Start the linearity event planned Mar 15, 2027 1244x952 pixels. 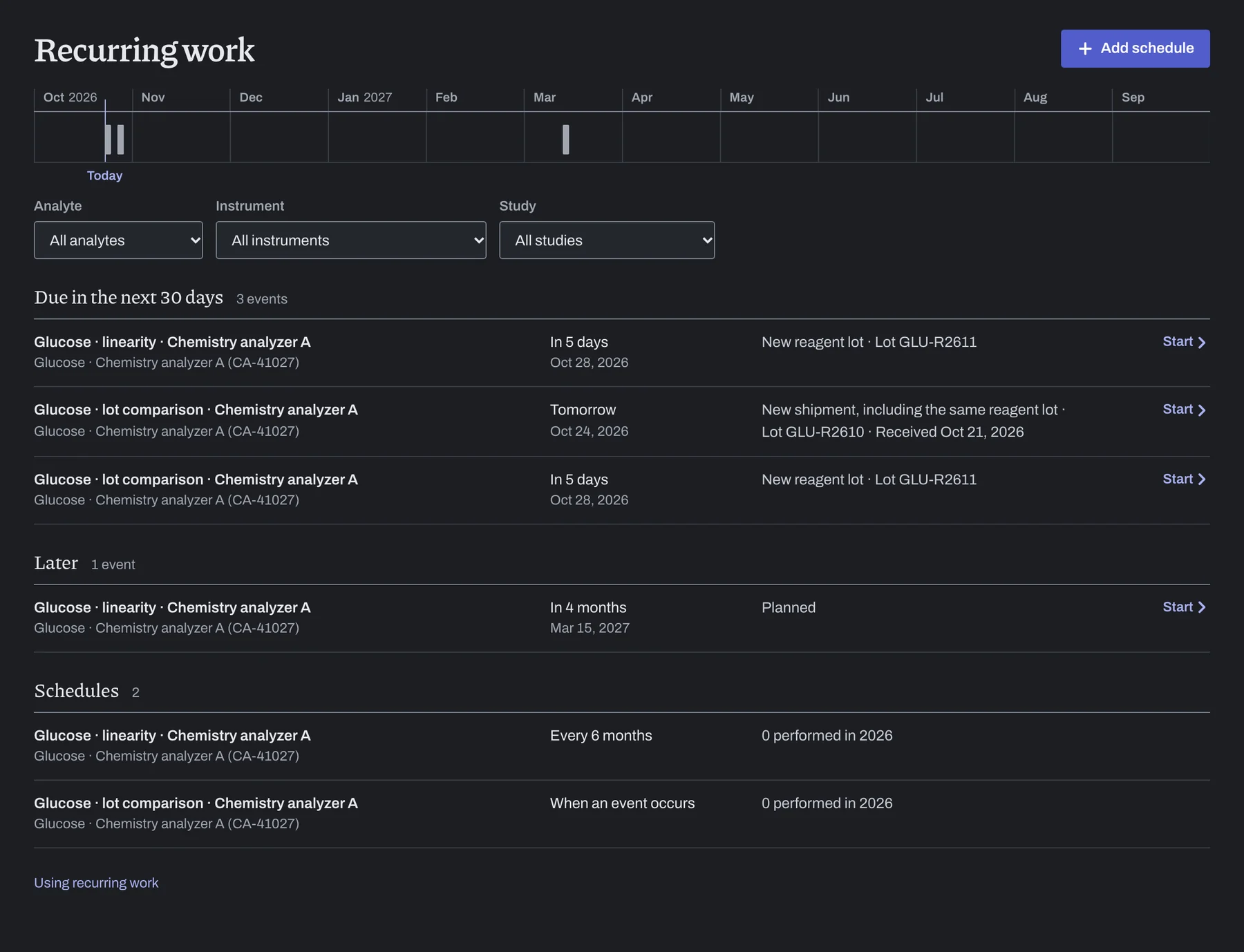1184,607
